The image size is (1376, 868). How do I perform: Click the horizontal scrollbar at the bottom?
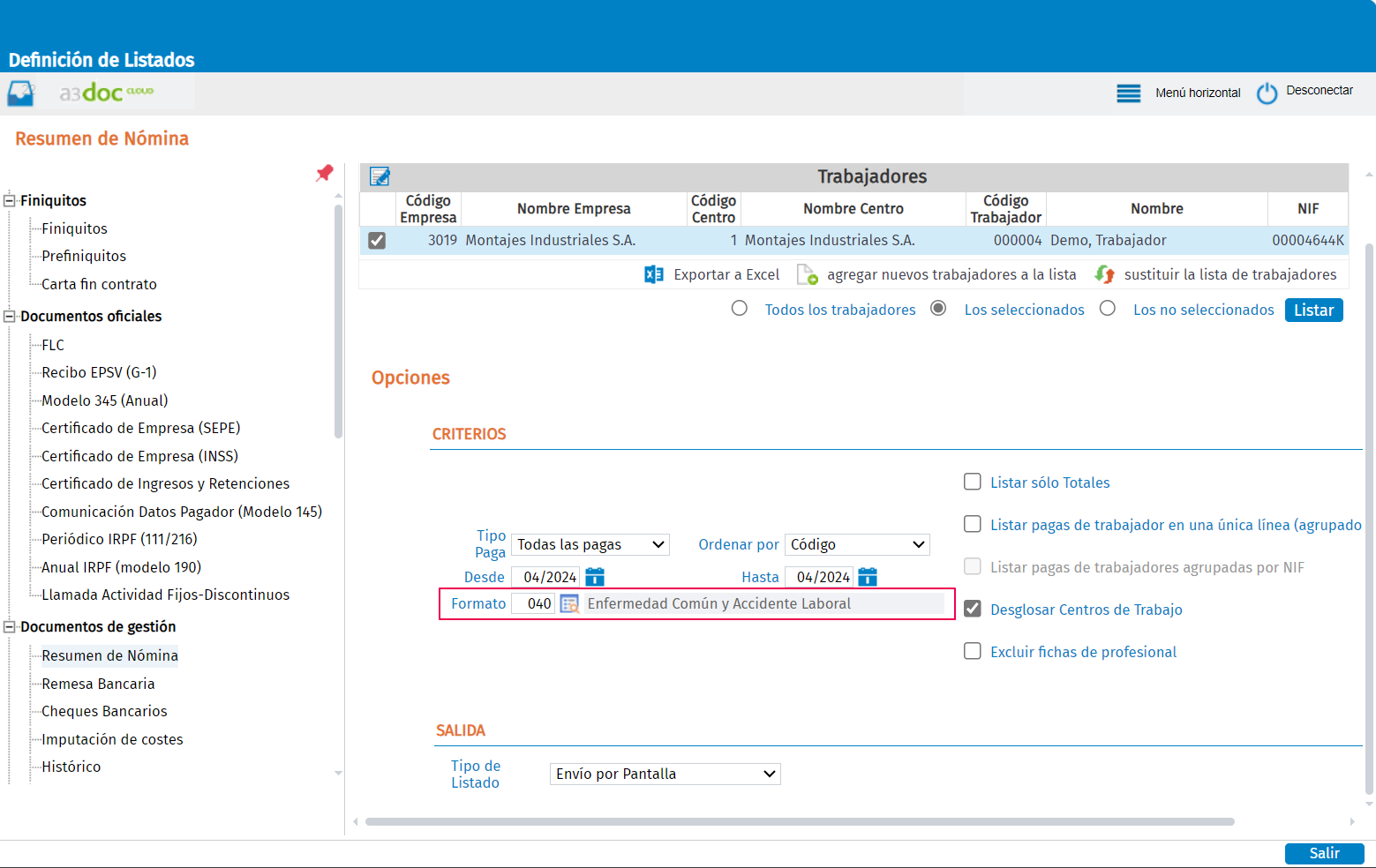(x=800, y=821)
